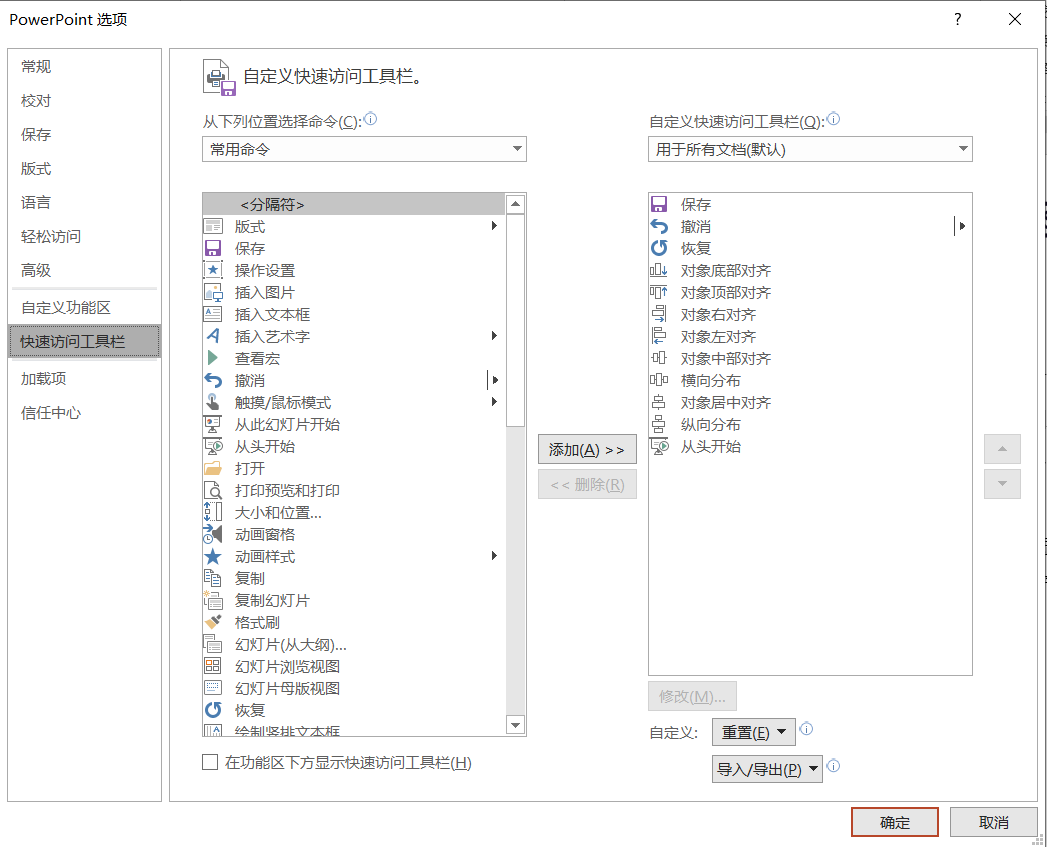Select the 操作设置 star icon
This screenshot has height=847, width=1047.
point(213,271)
